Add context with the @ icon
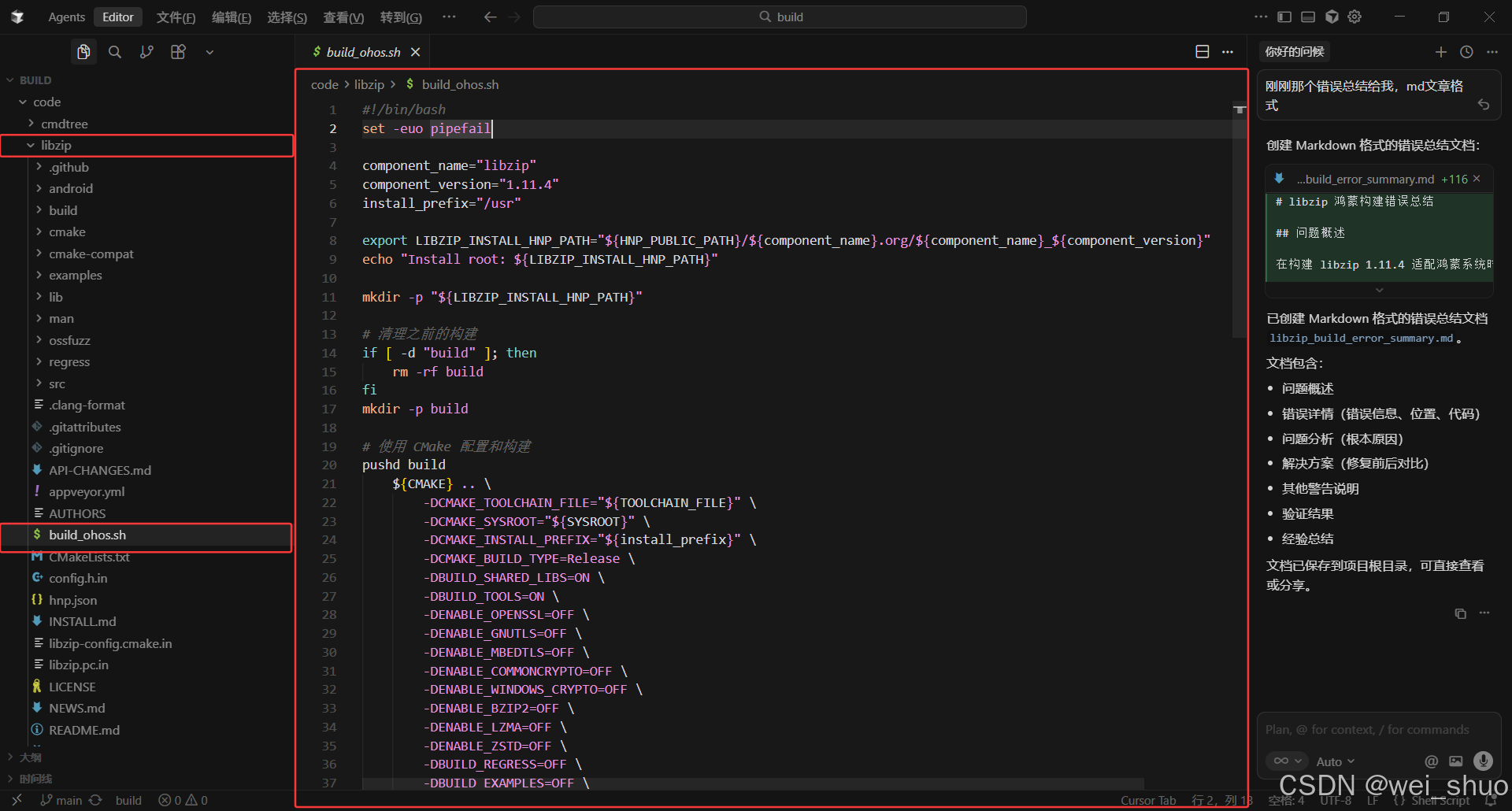Screen dimensions: 1512x811 point(1432,761)
